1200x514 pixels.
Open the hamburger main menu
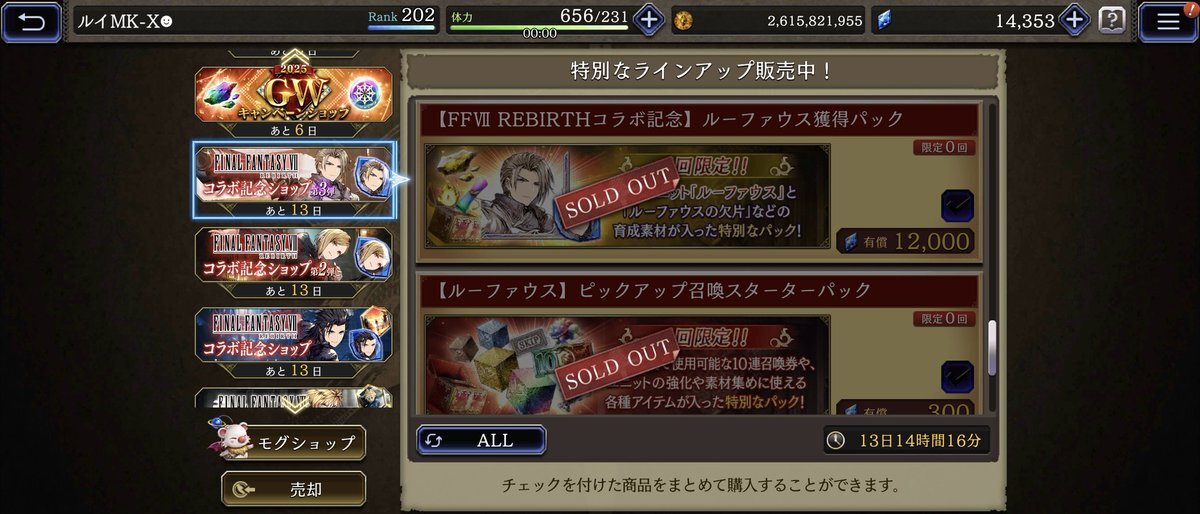tap(1167, 21)
